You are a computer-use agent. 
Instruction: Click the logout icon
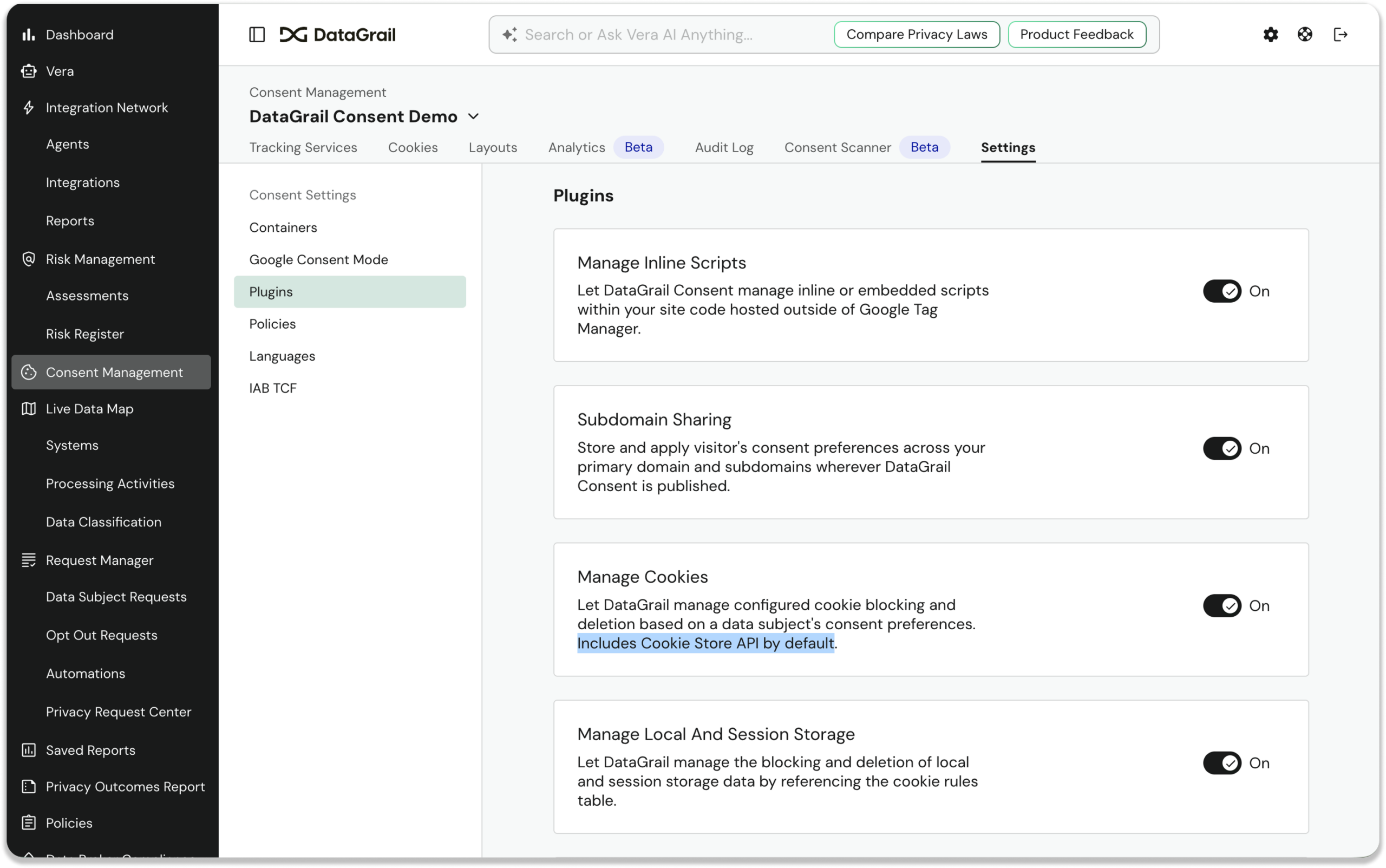tap(1340, 35)
